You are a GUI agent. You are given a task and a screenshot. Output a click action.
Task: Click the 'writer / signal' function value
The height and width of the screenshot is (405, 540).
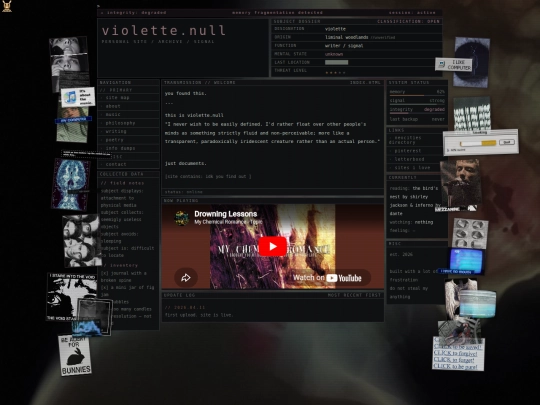344,45
